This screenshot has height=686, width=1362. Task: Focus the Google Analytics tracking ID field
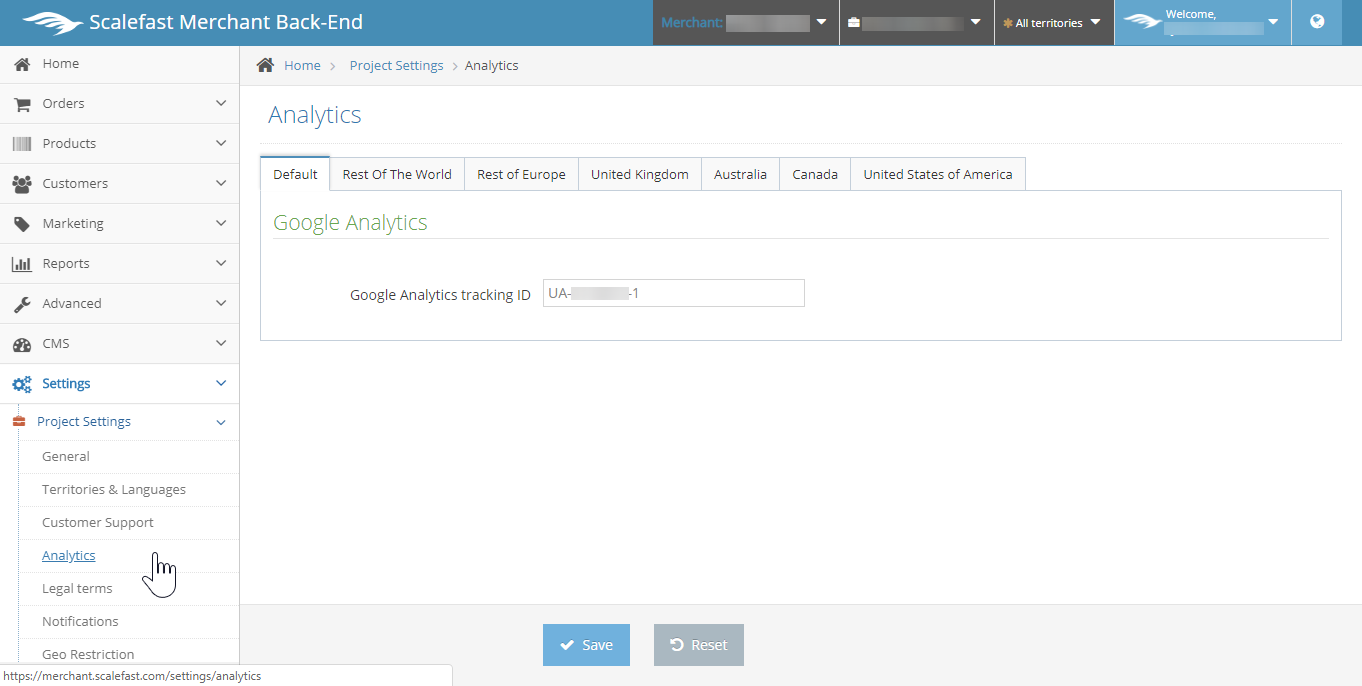pos(673,293)
